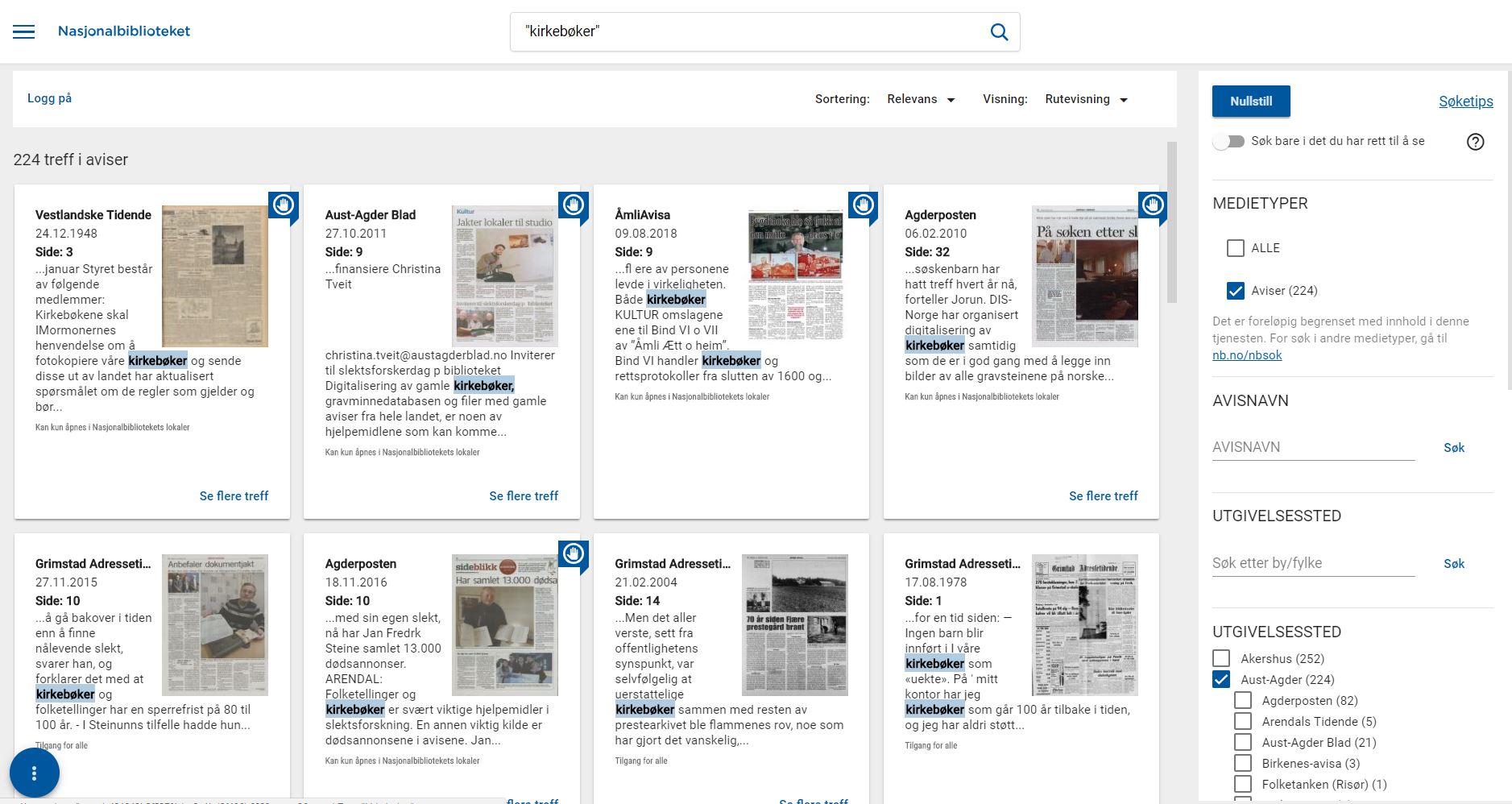
Task: Open the hamburger main menu
Action: tap(24, 31)
